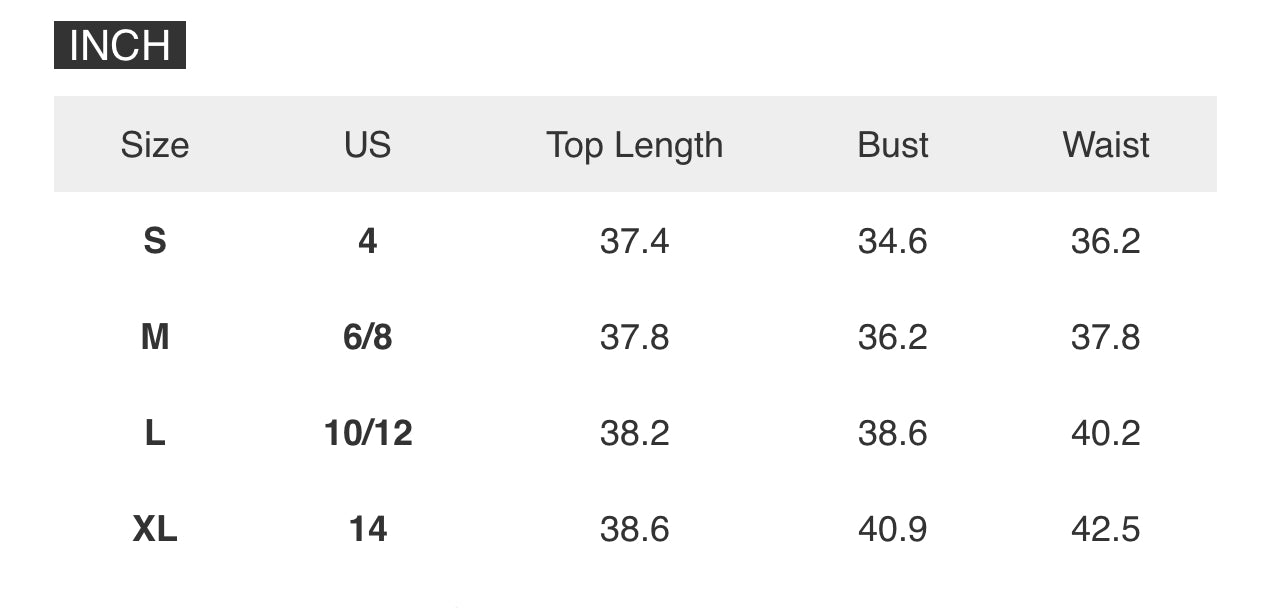Screen dimensions: 1267x608
Task: Select the 42.5 waist value
Action: click(1105, 529)
